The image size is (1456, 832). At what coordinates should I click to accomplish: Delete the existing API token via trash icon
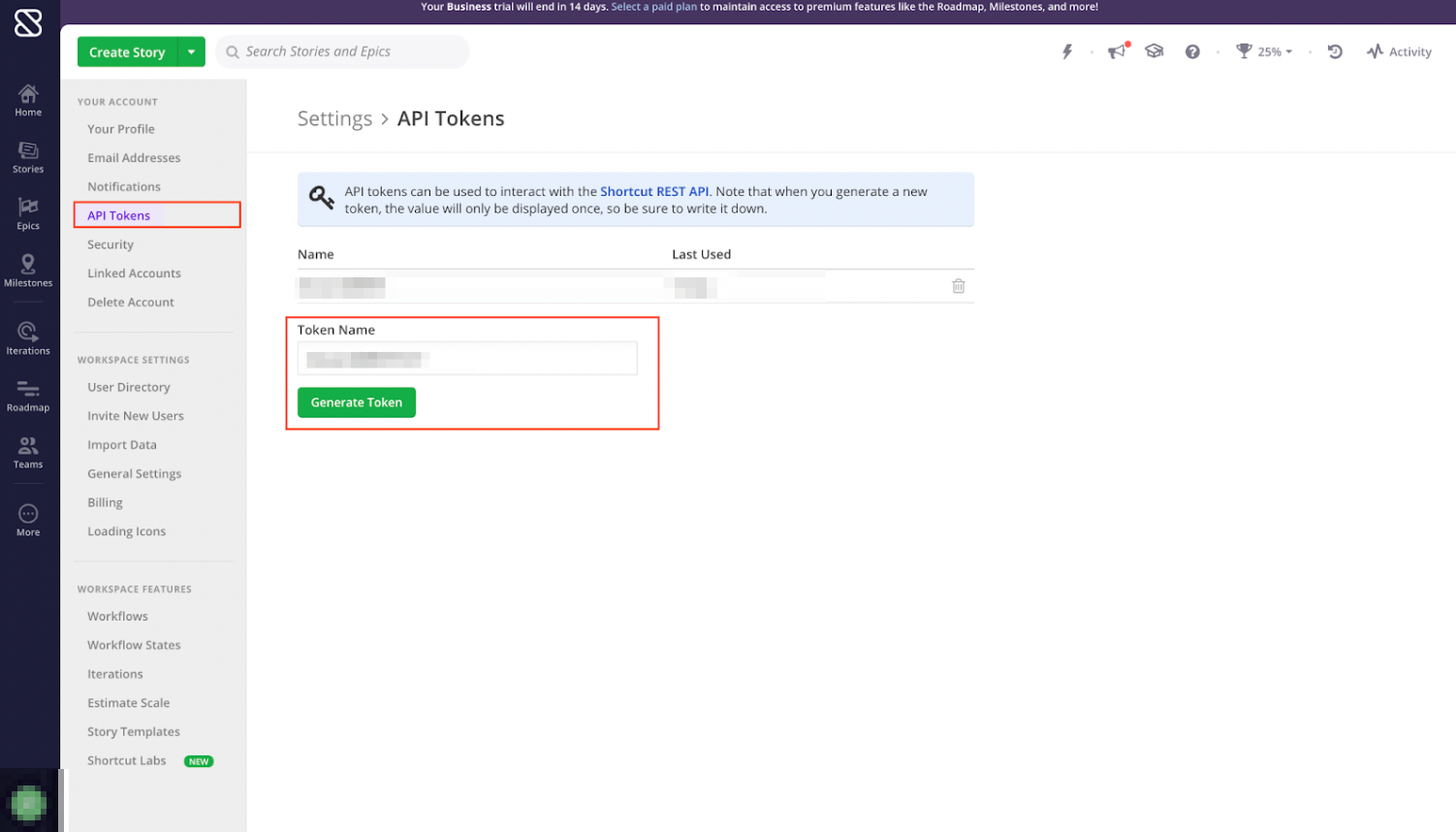tap(958, 286)
